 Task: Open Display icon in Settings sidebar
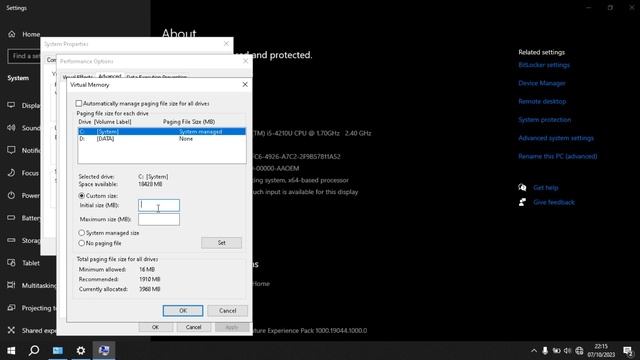point(11,105)
